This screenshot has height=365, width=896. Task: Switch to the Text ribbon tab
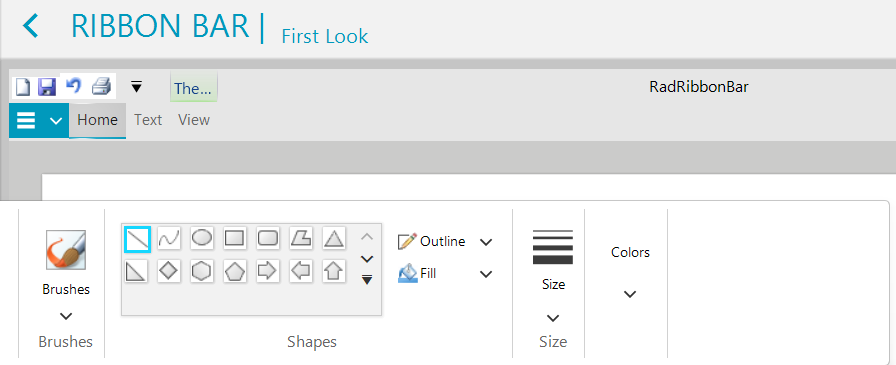click(x=148, y=120)
